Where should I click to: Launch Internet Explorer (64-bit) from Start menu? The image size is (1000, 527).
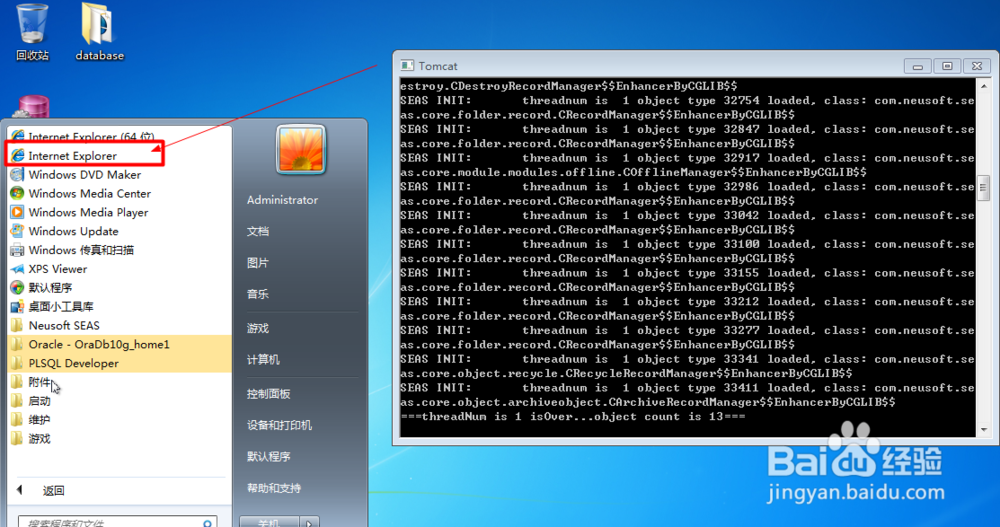(x=91, y=137)
